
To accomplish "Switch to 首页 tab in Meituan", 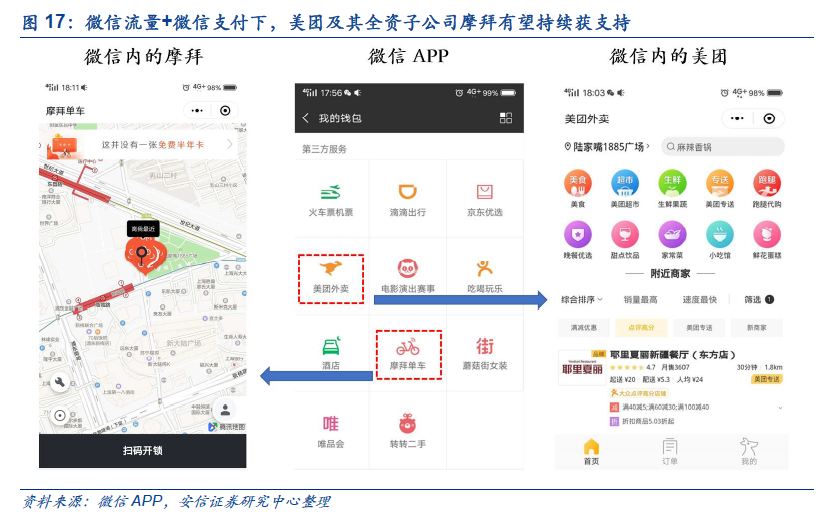I will pyautogui.click(x=592, y=452).
